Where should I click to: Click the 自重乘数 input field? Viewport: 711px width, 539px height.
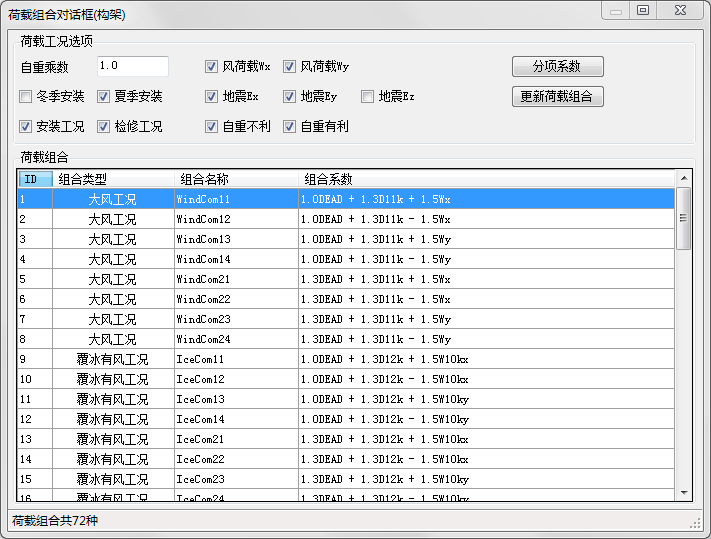[x=132, y=66]
